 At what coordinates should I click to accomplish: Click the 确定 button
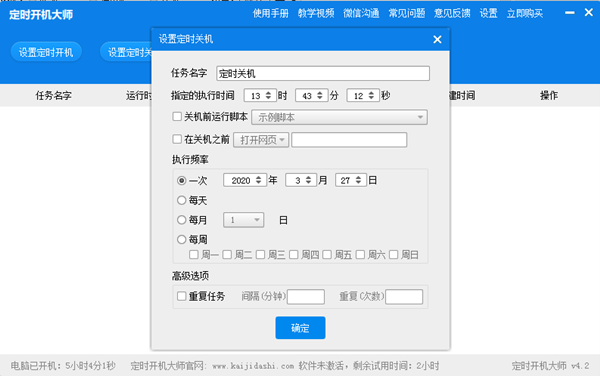[x=300, y=328]
